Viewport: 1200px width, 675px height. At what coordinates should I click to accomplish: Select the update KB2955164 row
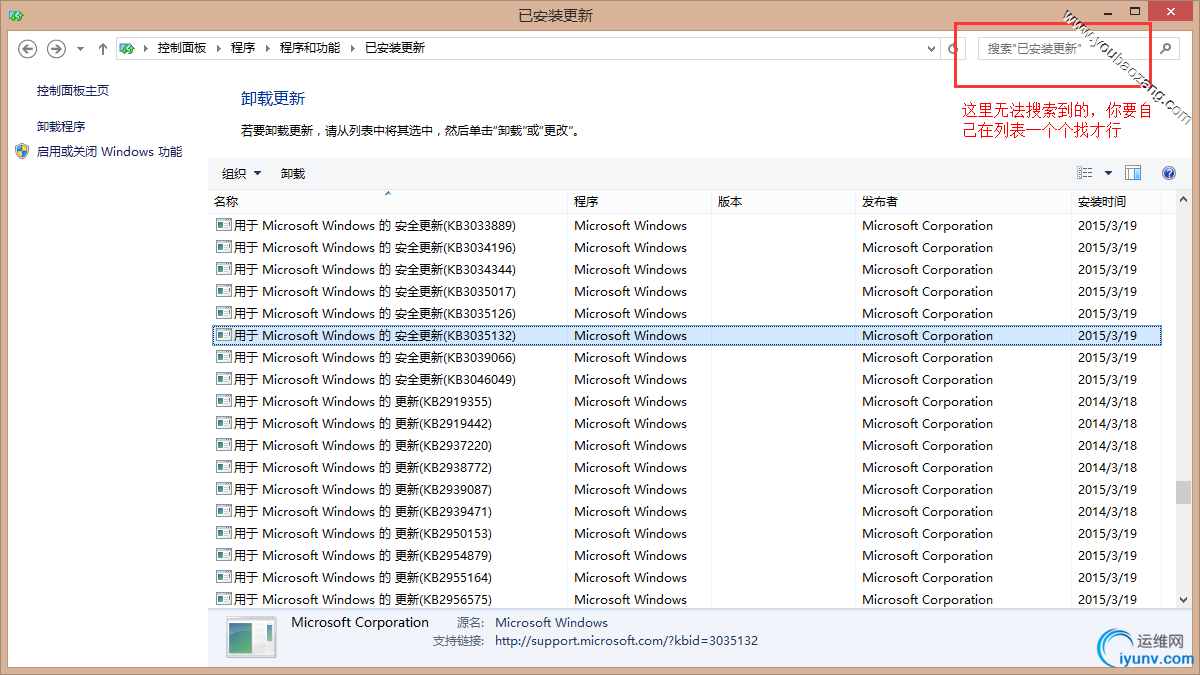[x=687, y=577]
